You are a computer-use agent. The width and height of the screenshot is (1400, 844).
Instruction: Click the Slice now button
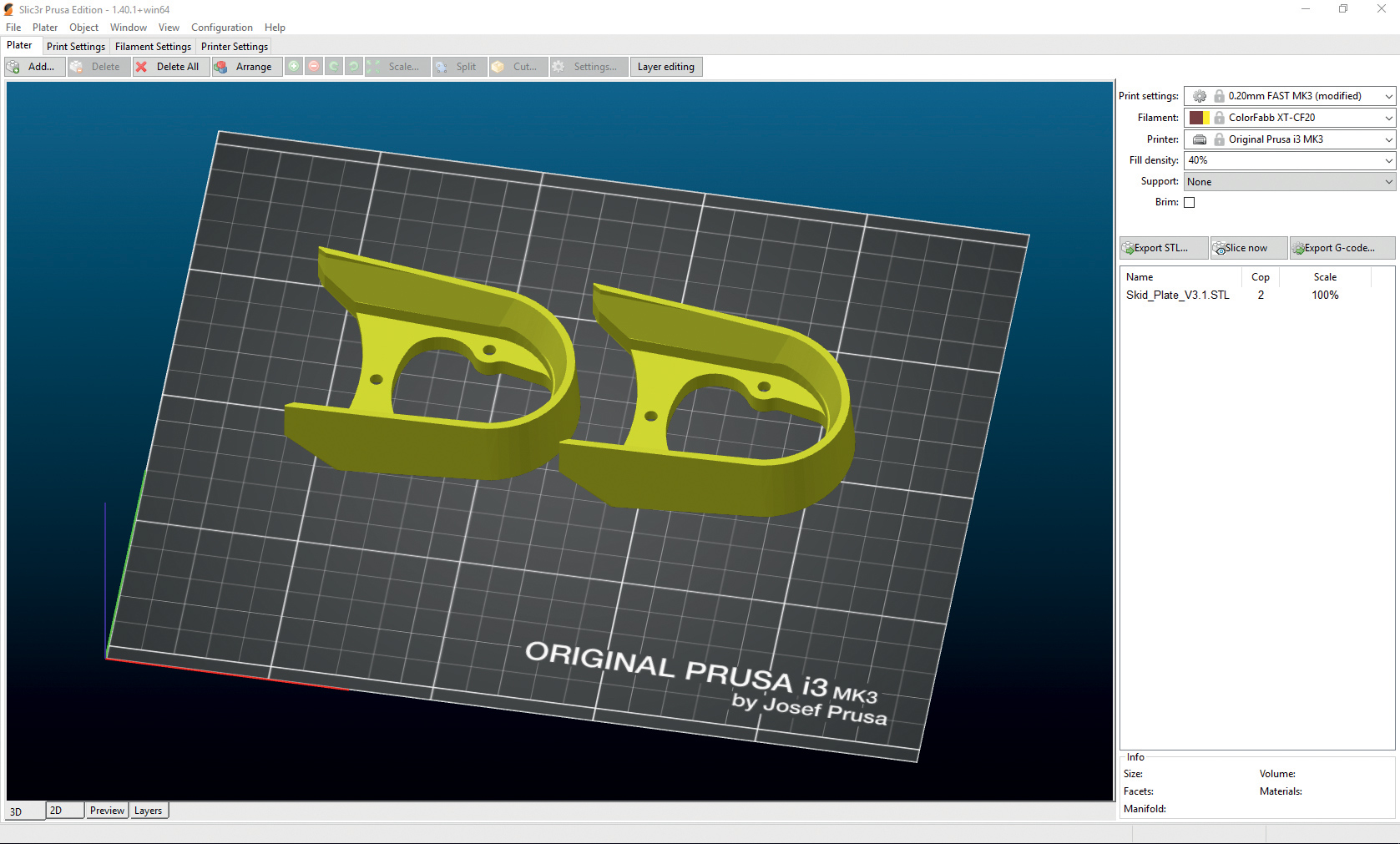(x=1249, y=248)
